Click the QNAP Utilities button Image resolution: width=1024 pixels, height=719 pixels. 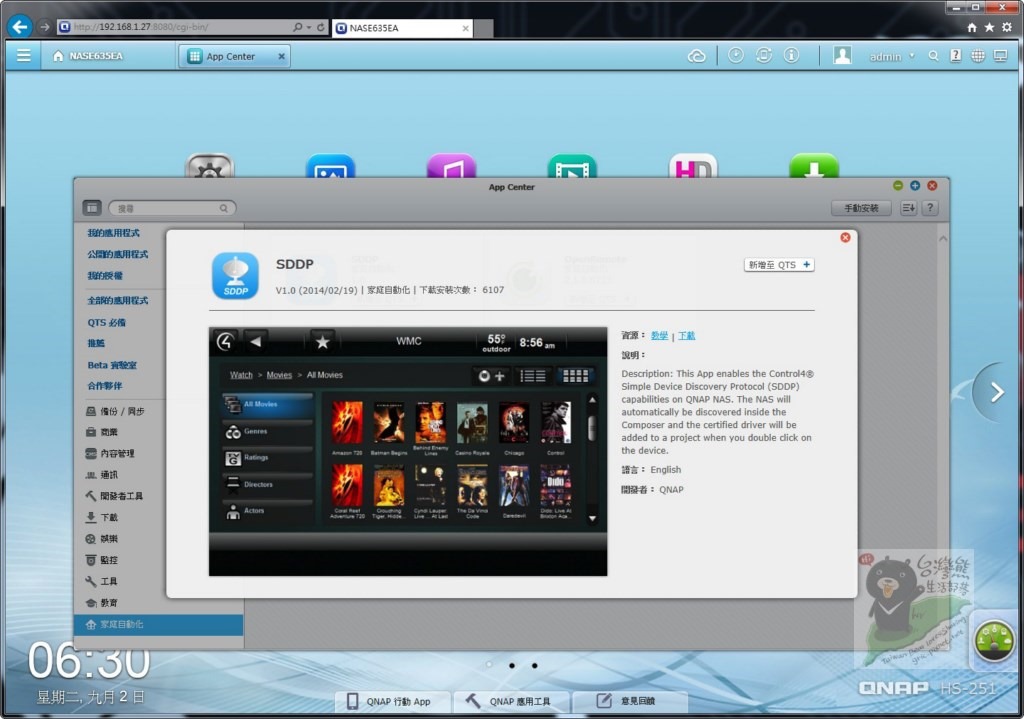(511, 701)
